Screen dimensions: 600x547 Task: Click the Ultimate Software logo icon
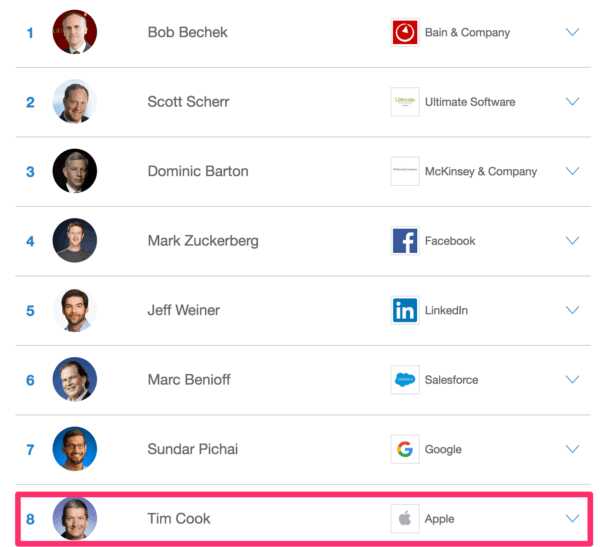tap(405, 102)
